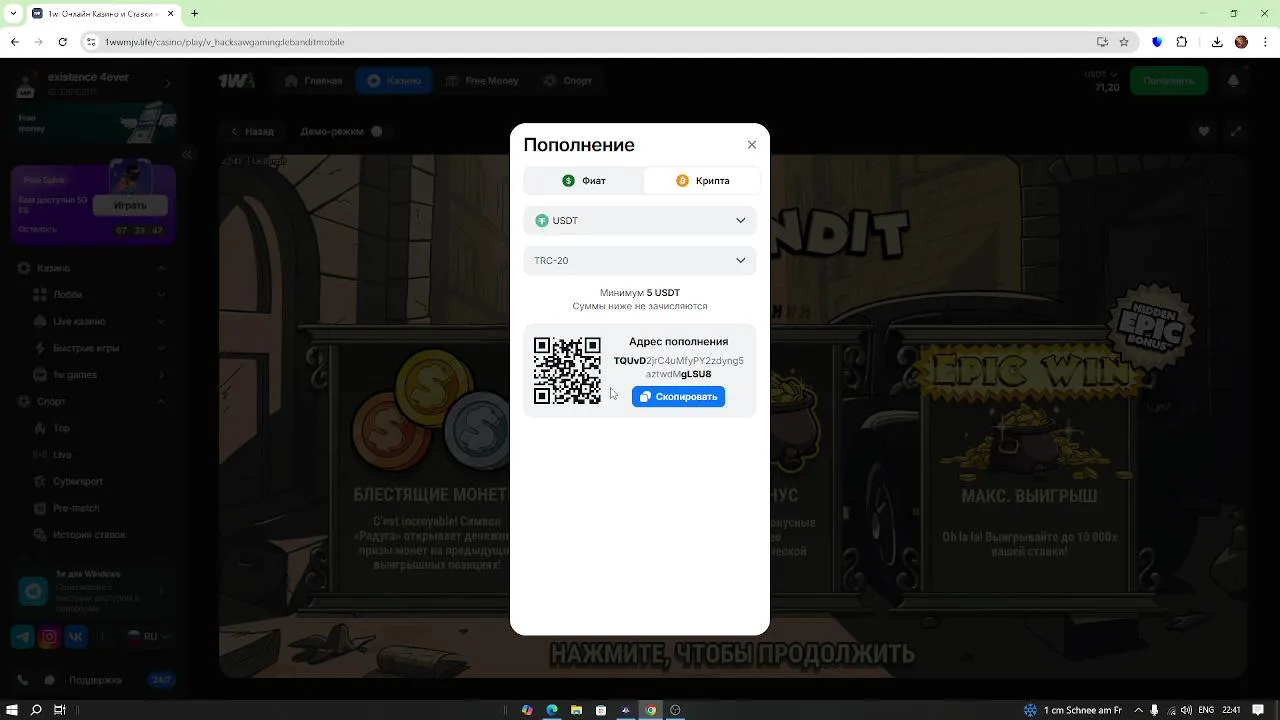Bookmark this page with the star

1124,42
